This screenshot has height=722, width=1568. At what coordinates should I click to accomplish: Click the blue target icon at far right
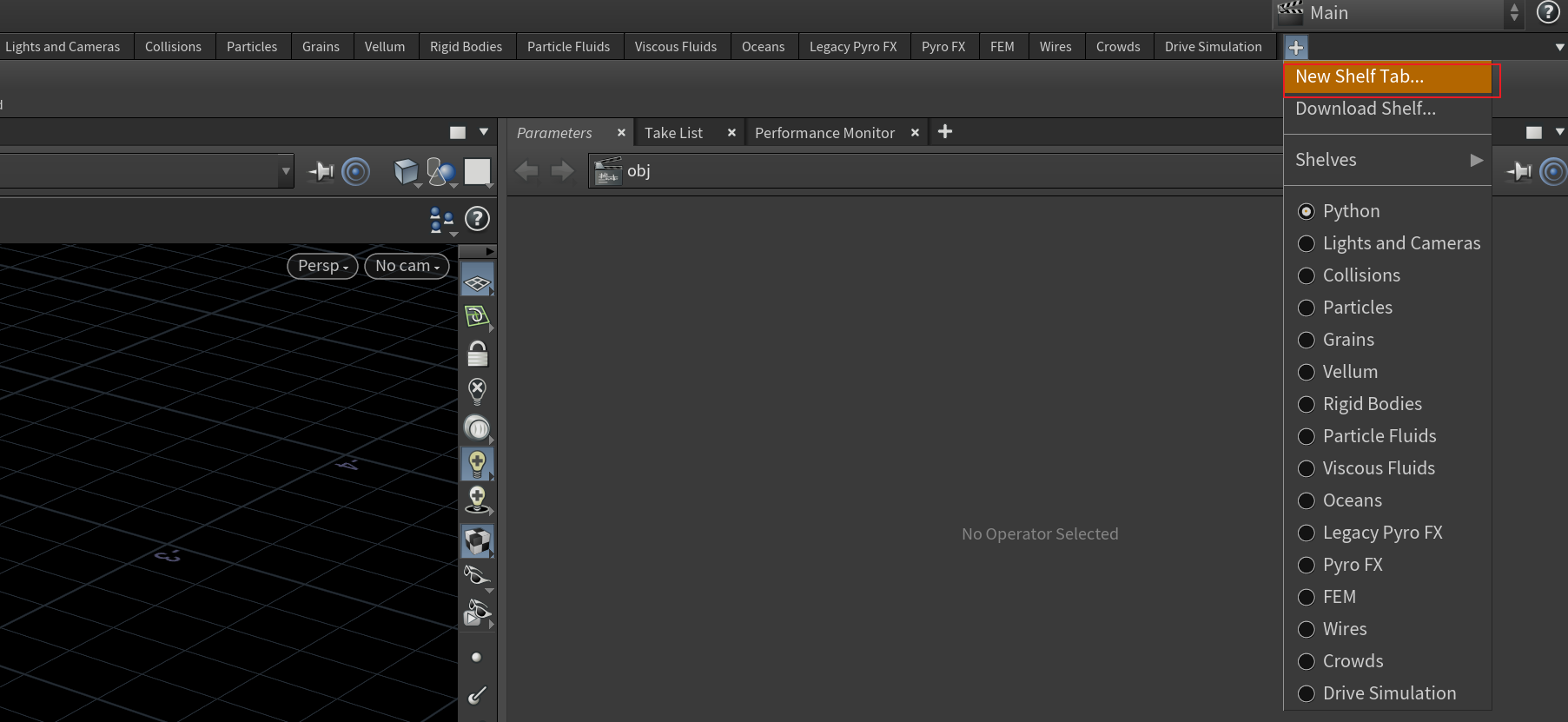(x=1553, y=171)
